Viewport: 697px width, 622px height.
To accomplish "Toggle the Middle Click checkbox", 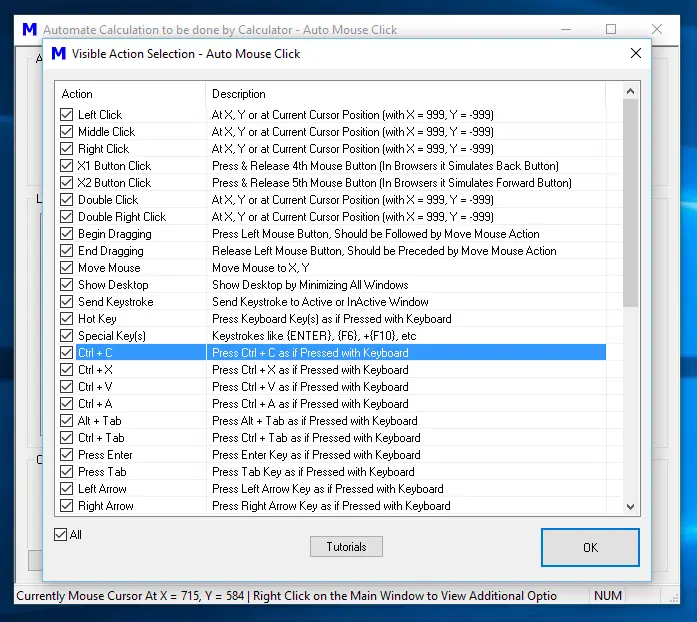I will pos(67,132).
